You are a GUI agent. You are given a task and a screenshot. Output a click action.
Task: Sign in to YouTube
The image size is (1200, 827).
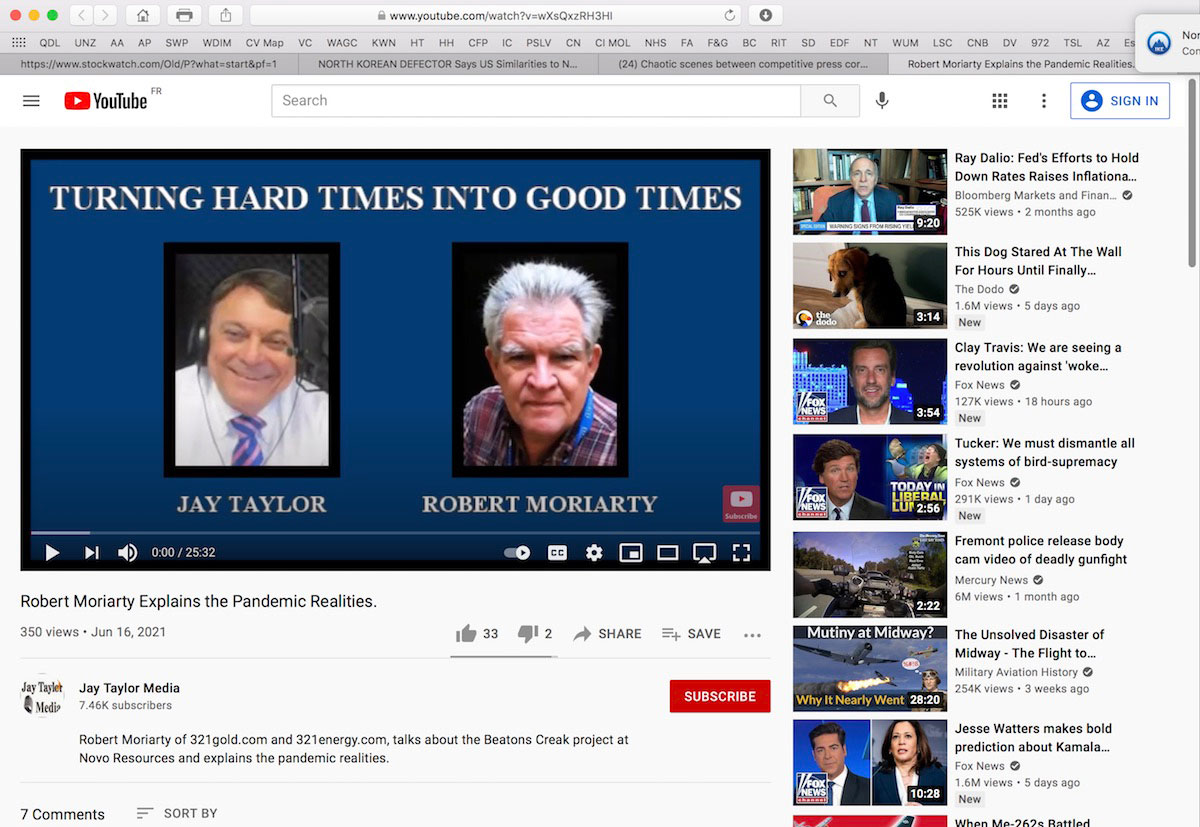[1120, 101]
